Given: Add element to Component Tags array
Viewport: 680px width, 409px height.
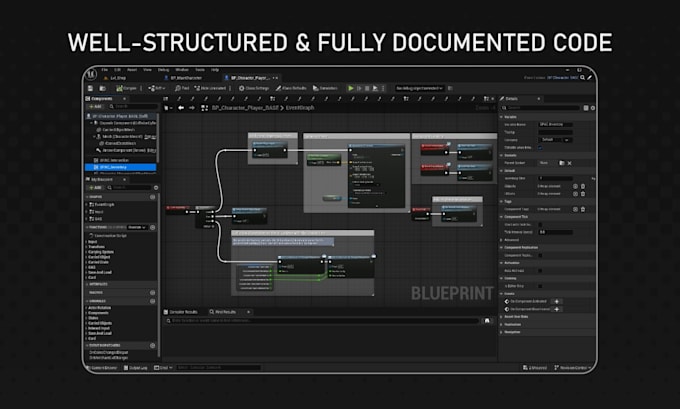Looking at the screenshot, I should point(575,209).
